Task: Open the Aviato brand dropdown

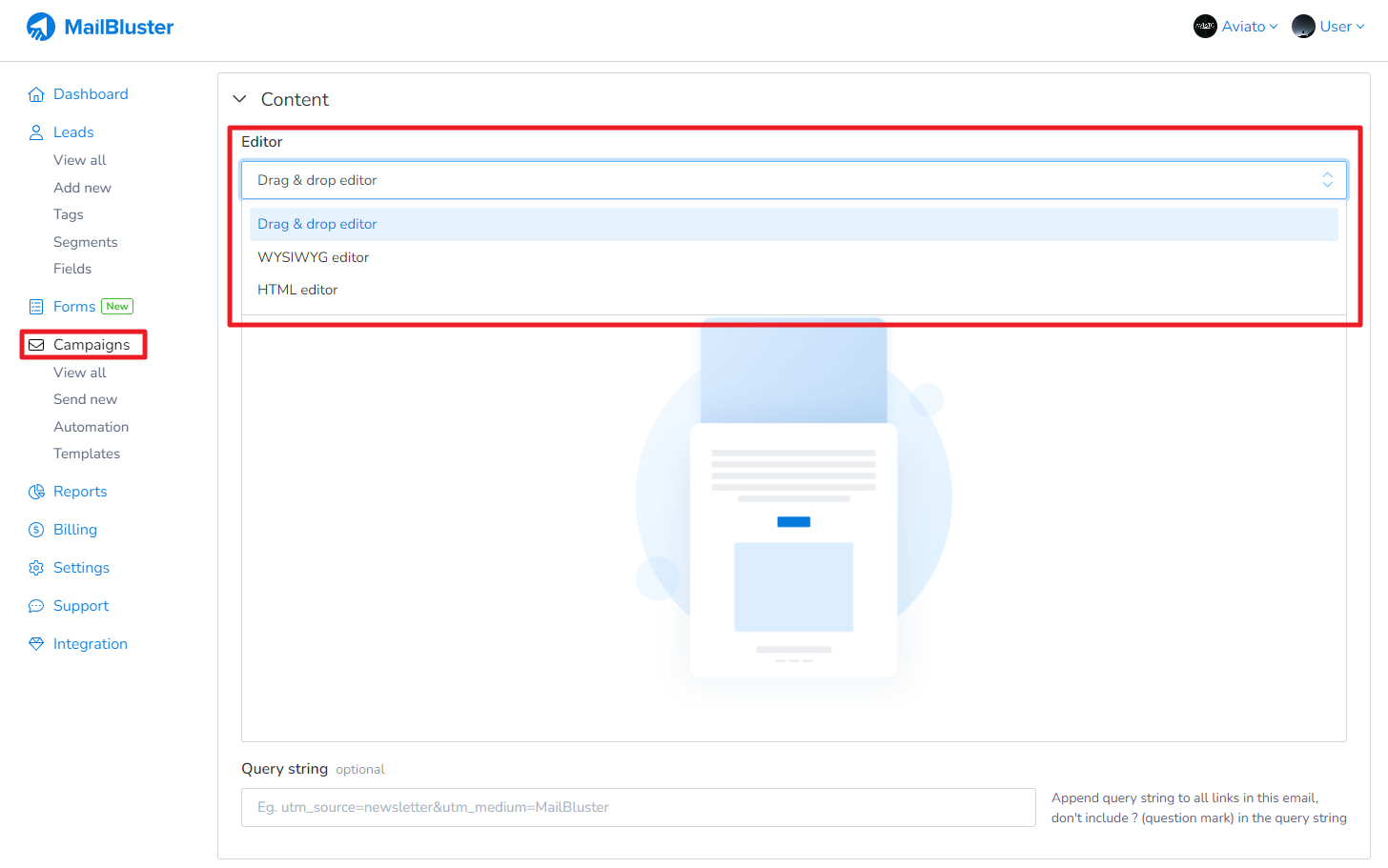Action: (1235, 27)
